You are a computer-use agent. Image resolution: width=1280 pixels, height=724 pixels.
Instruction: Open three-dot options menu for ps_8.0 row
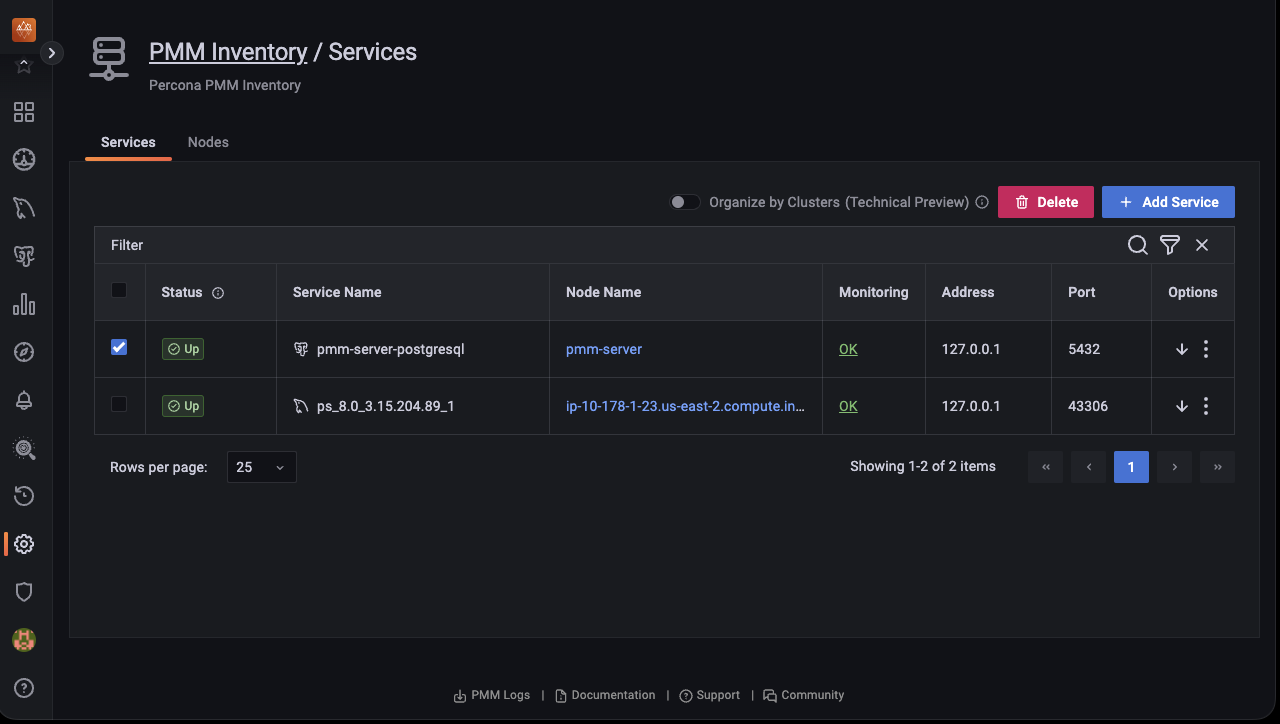(1206, 406)
